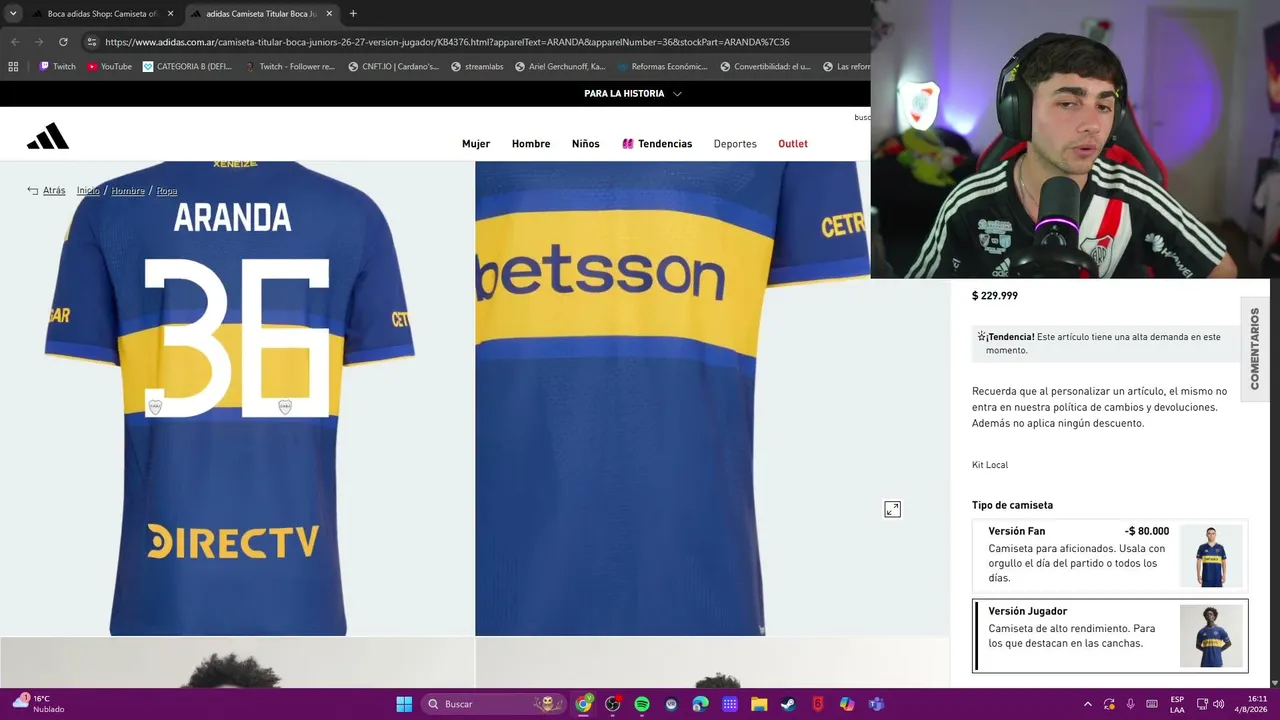This screenshot has height=720, width=1280.
Task: Click the Versión Fan jersey thumbnail
Action: [x=1211, y=556]
